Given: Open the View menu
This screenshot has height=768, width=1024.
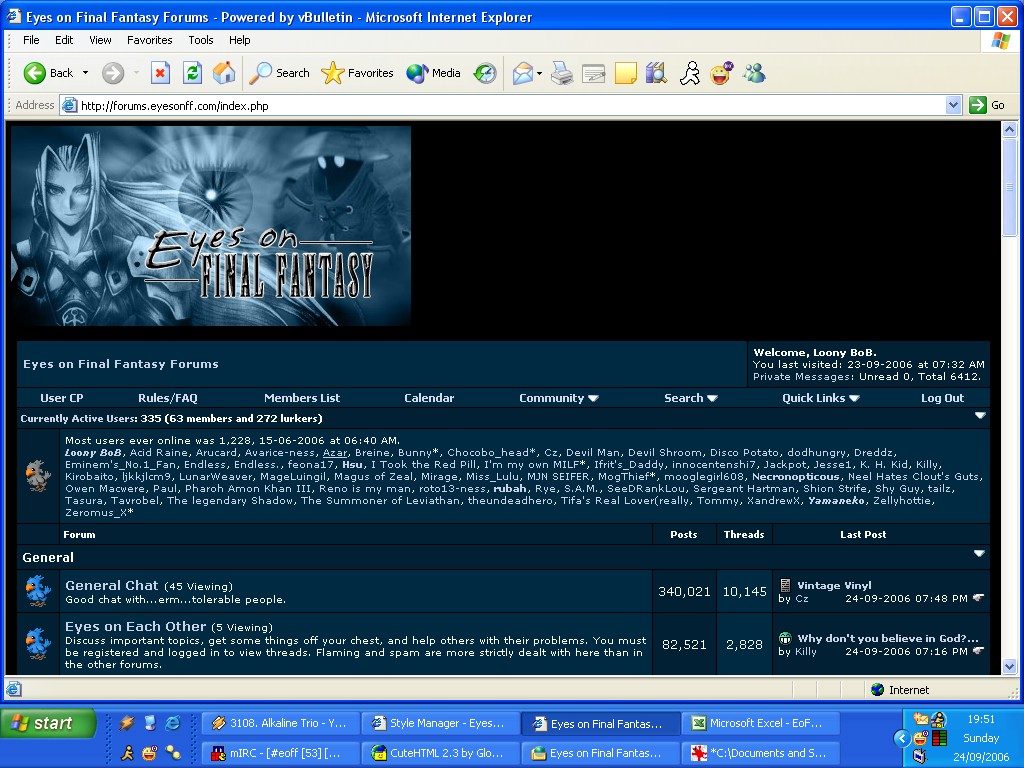Looking at the screenshot, I should (x=100, y=40).
